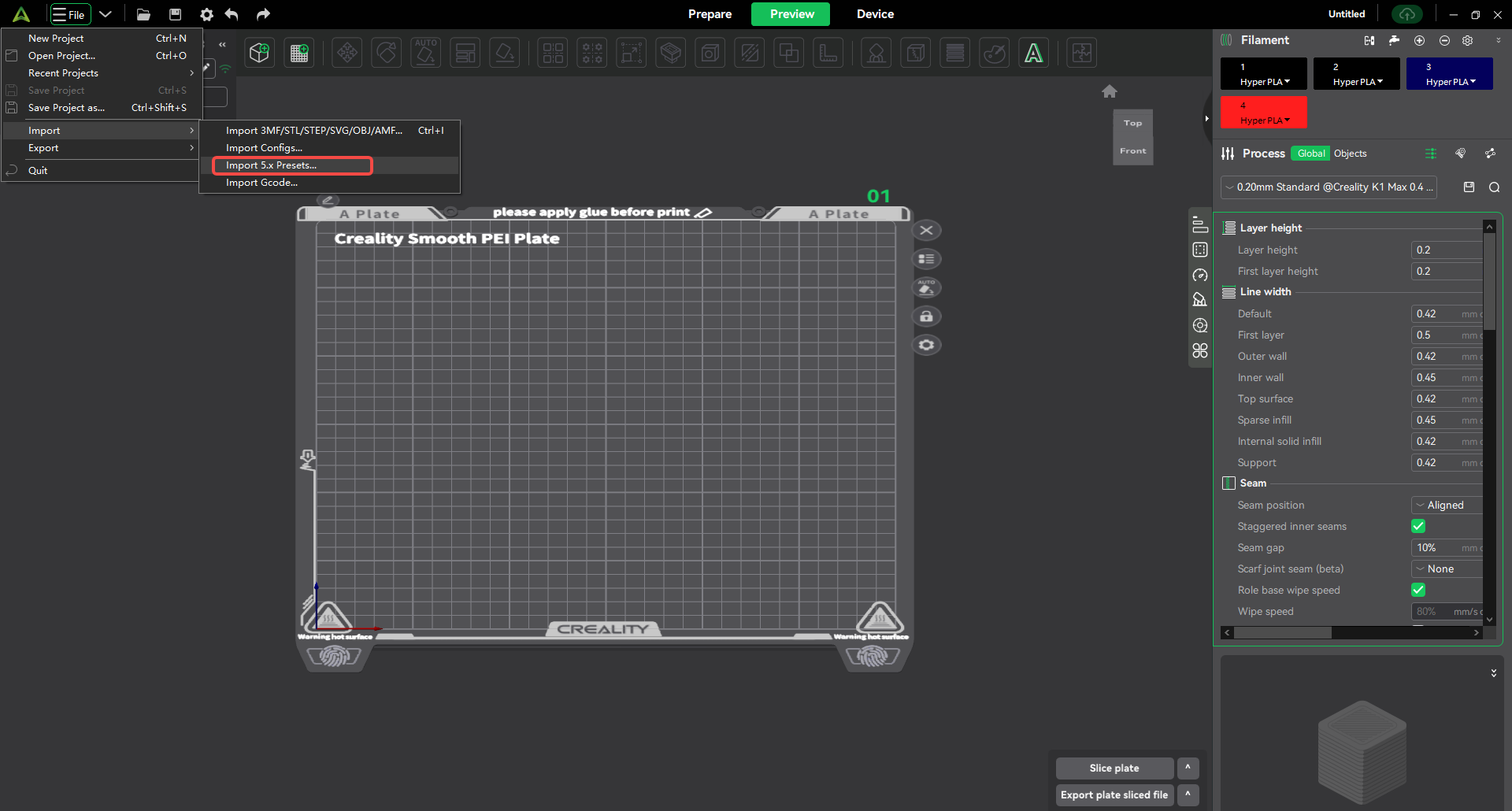Click the Layer height value field

pos(1447,250)
